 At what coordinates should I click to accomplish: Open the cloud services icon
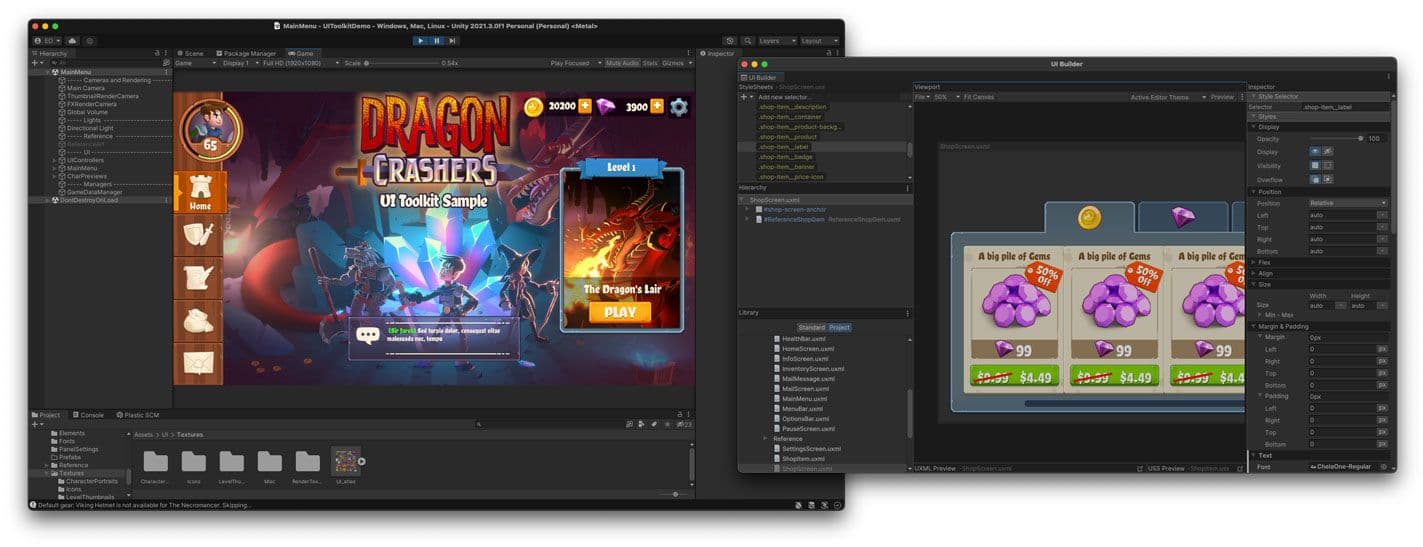(72, 41)
